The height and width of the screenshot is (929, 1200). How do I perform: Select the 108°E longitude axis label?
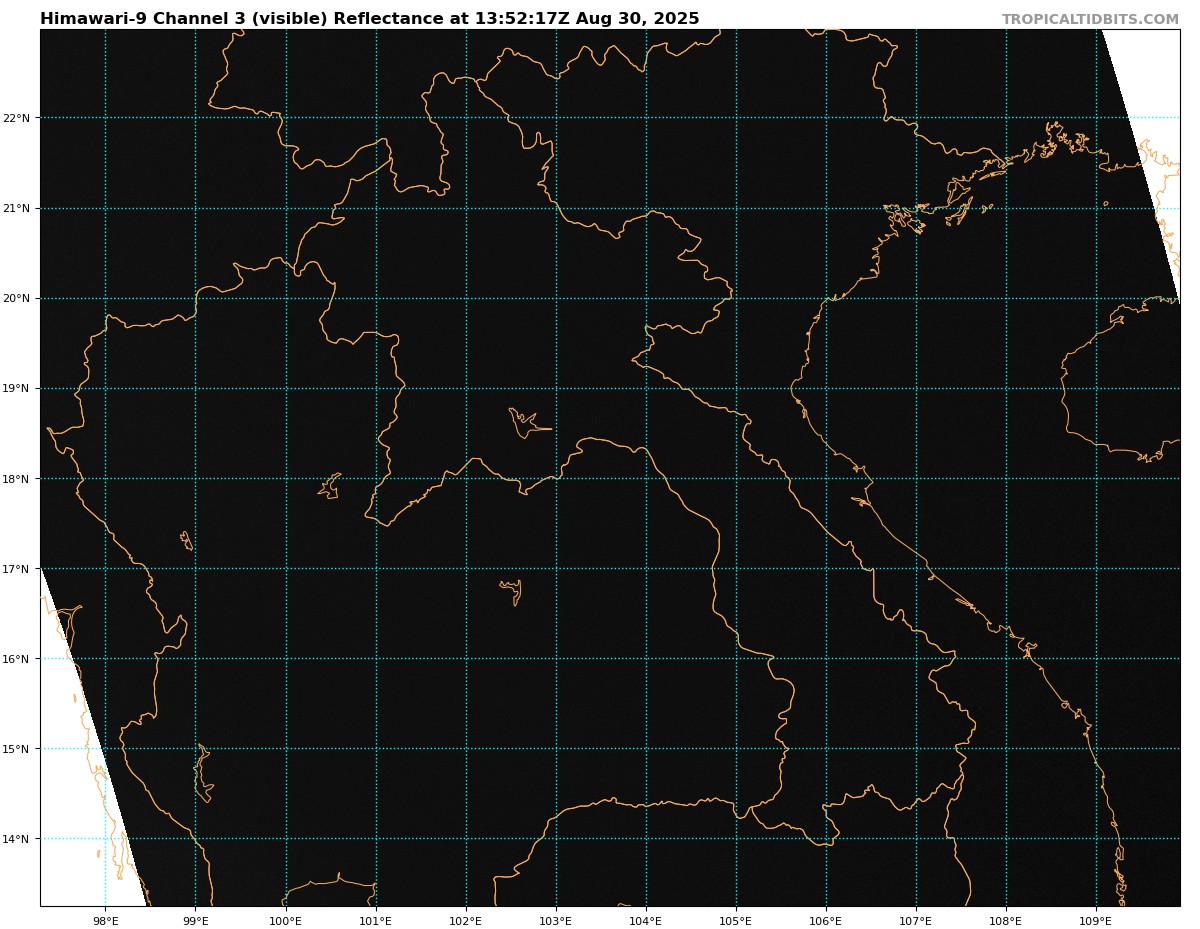point(1006,921)
